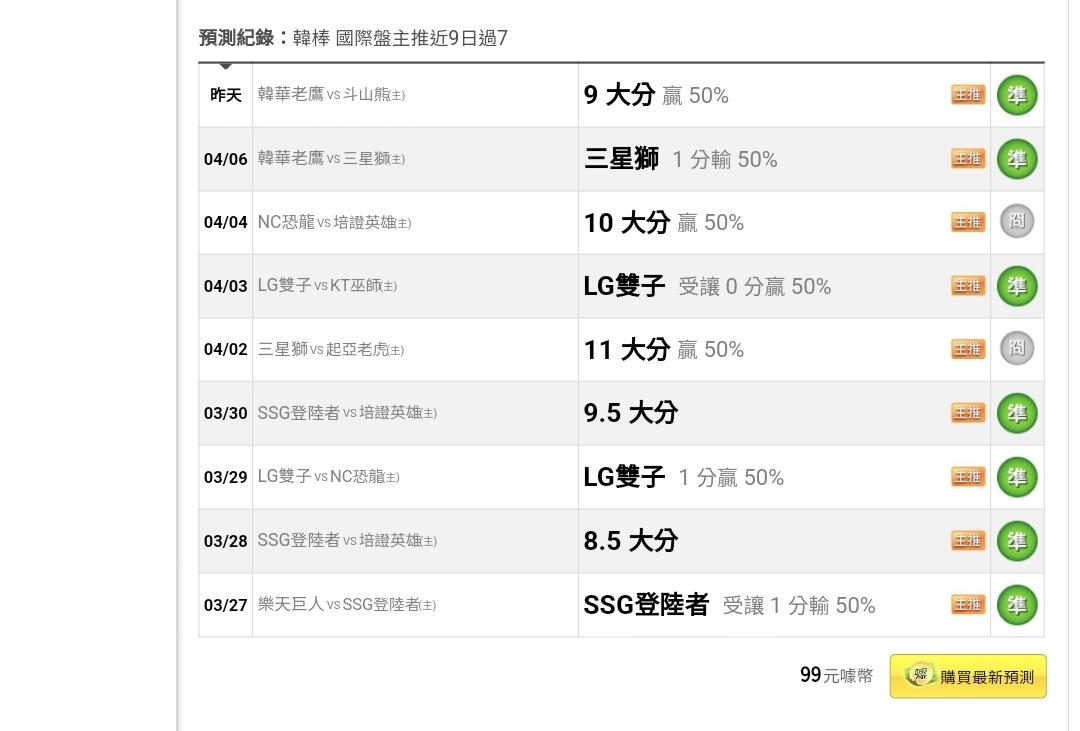Open 樂天巨人 vs SSG登陸者 matchup

point(346,605)
